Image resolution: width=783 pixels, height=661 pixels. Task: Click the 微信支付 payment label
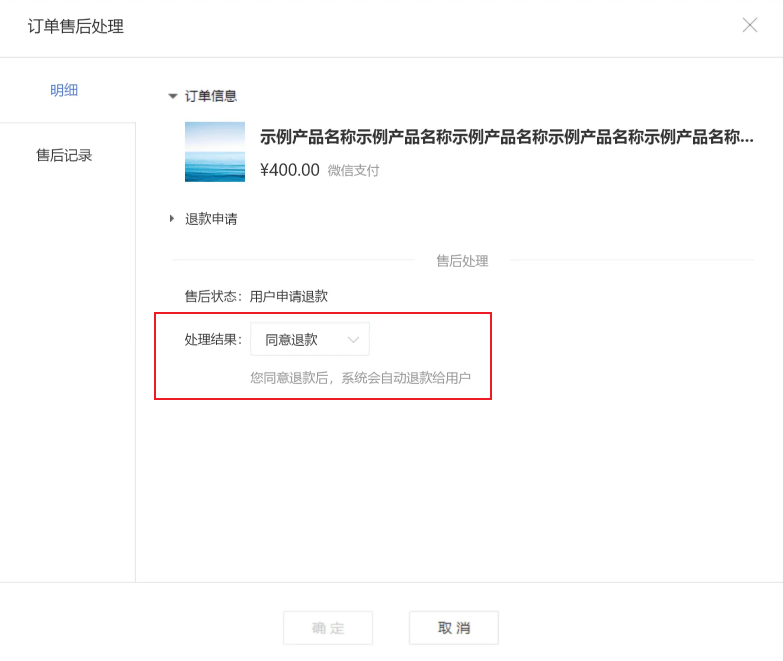click(354, 171)
